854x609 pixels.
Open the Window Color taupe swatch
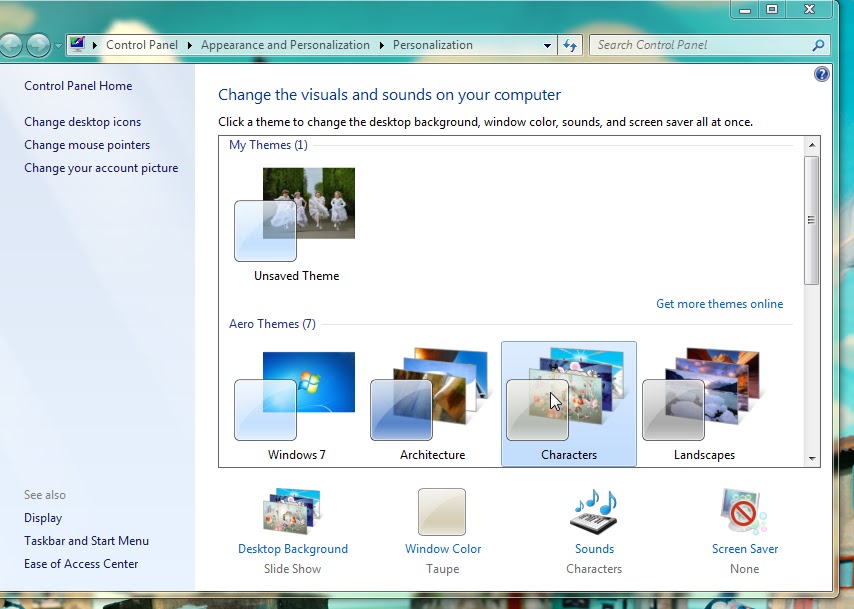click(x=442, y=511)
